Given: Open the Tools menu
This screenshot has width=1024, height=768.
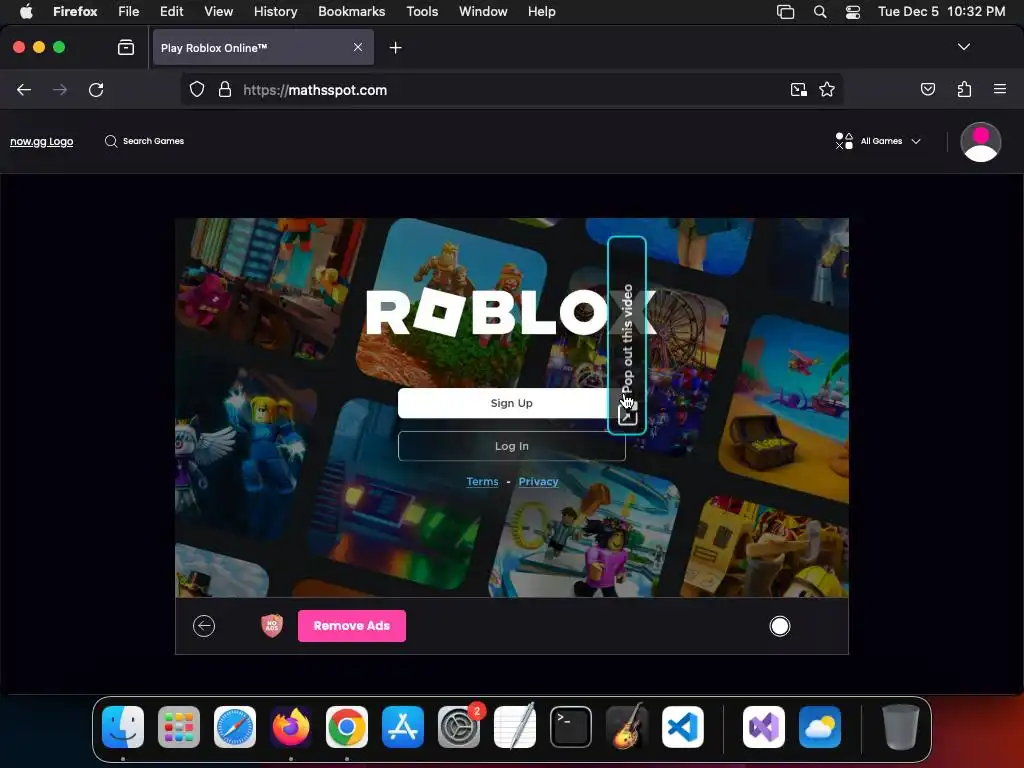Looking at the screenshot, I should 422,11.
